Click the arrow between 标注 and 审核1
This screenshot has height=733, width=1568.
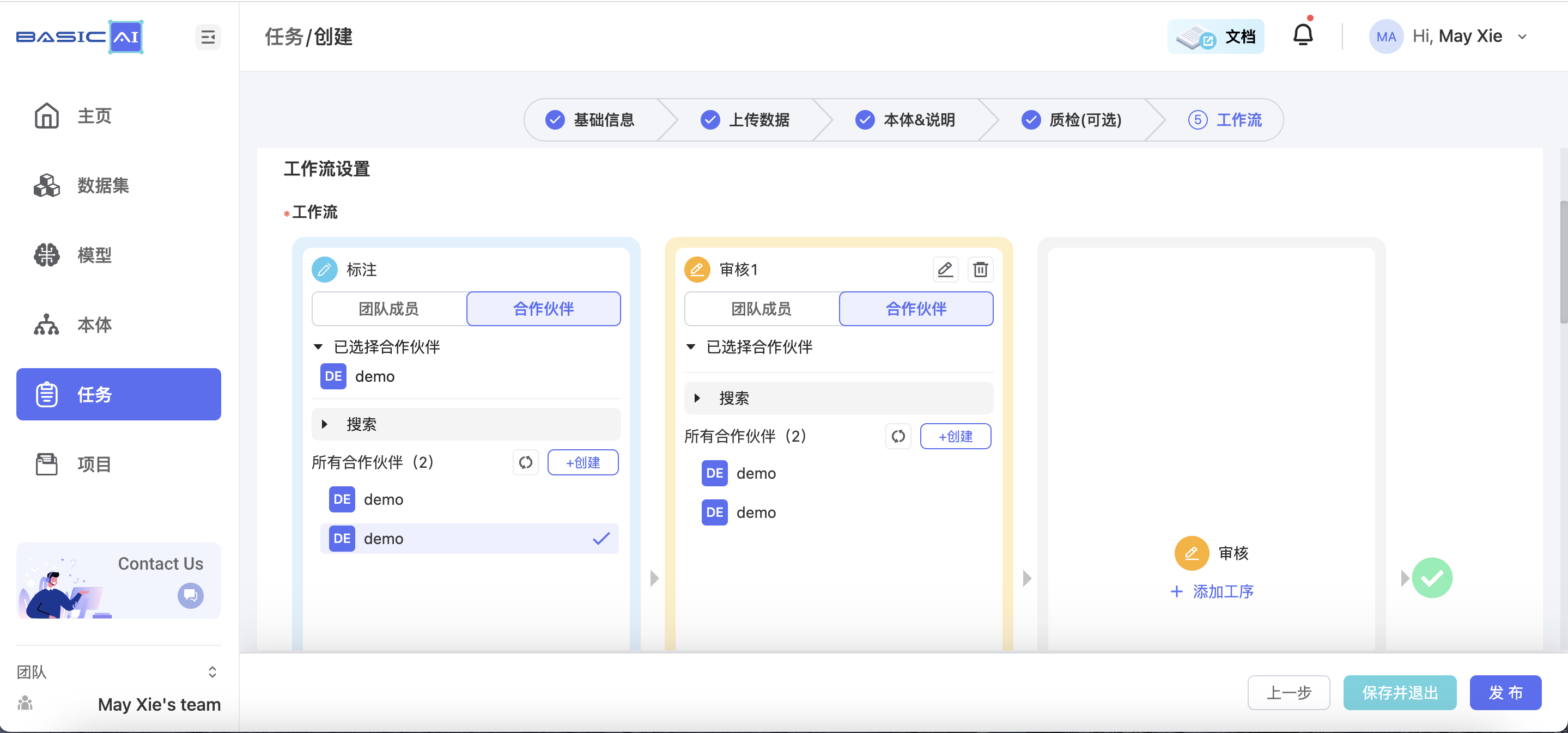coord(655,578)
